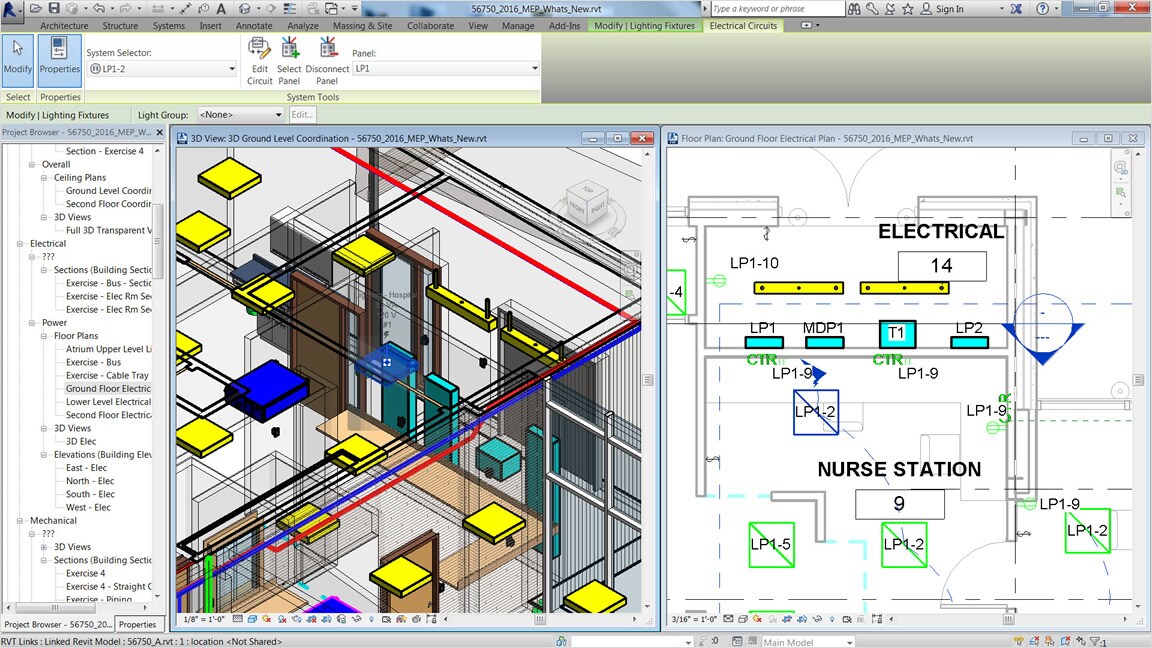Click the Help question mark icon

coord(1042,9)
